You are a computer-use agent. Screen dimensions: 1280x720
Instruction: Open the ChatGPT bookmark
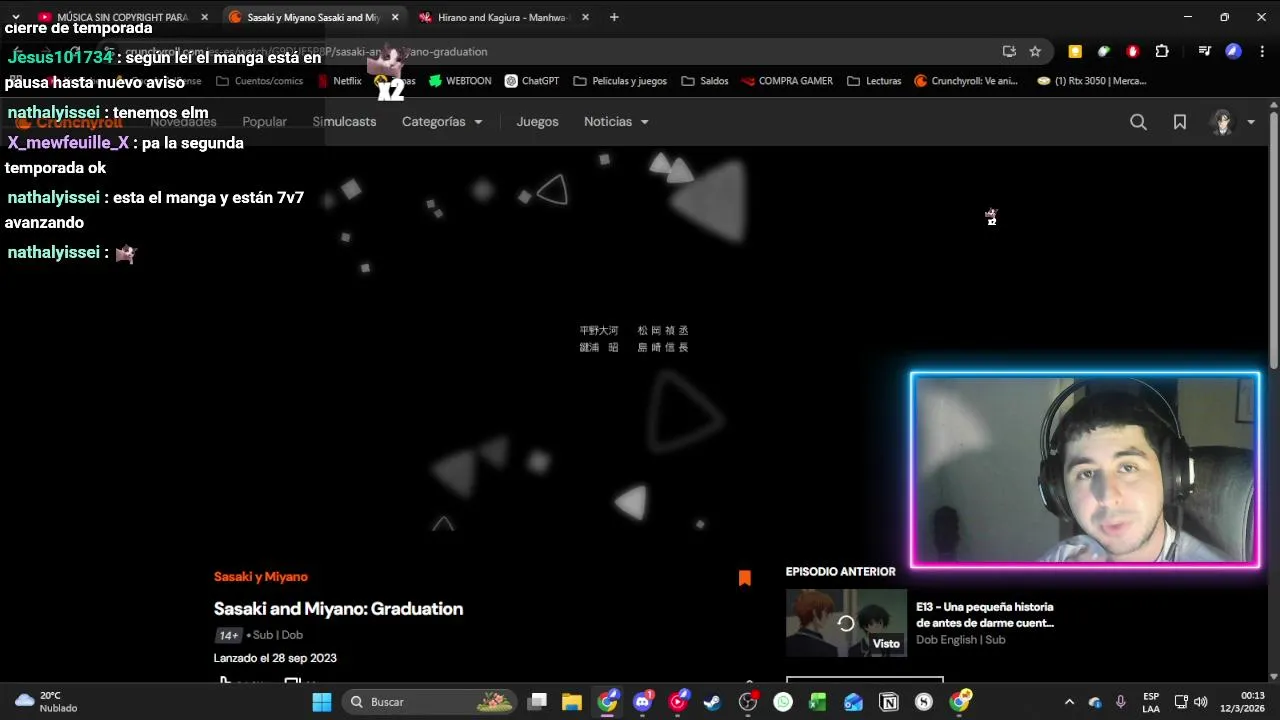coord(532,81)
